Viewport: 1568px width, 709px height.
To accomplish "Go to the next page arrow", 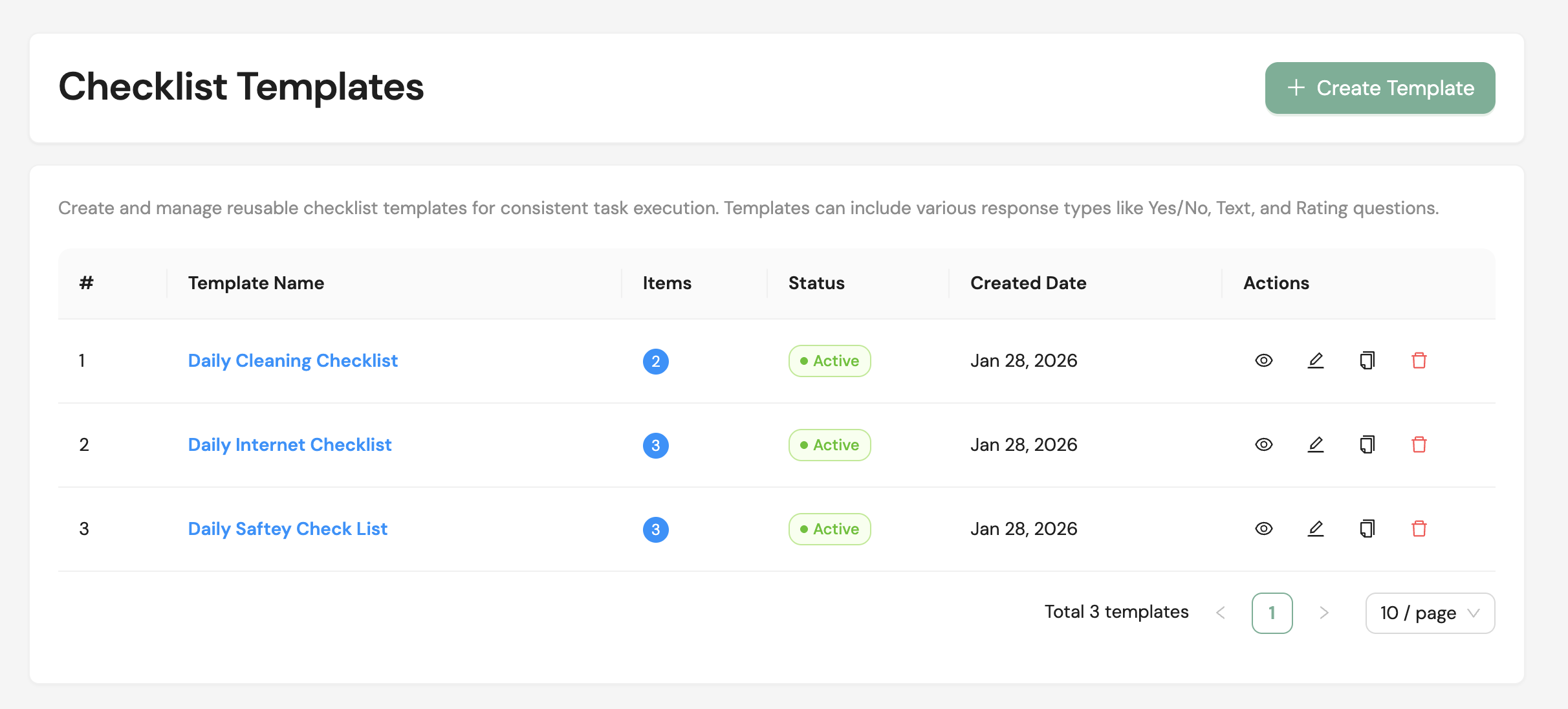I will [x=1323, y=613].
